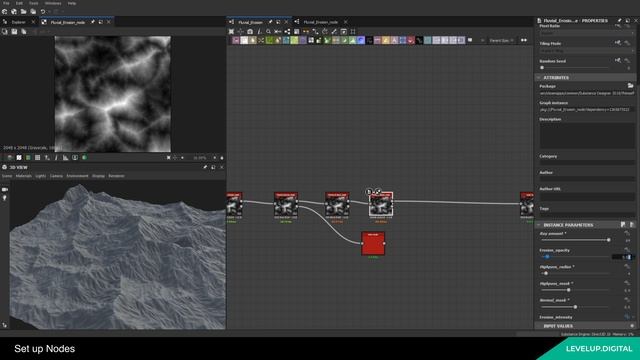The height and width of the screenshot is (360, 640).
Task: Toggle the histogram icon in 2D view toolbar
Action: [65, 158]
